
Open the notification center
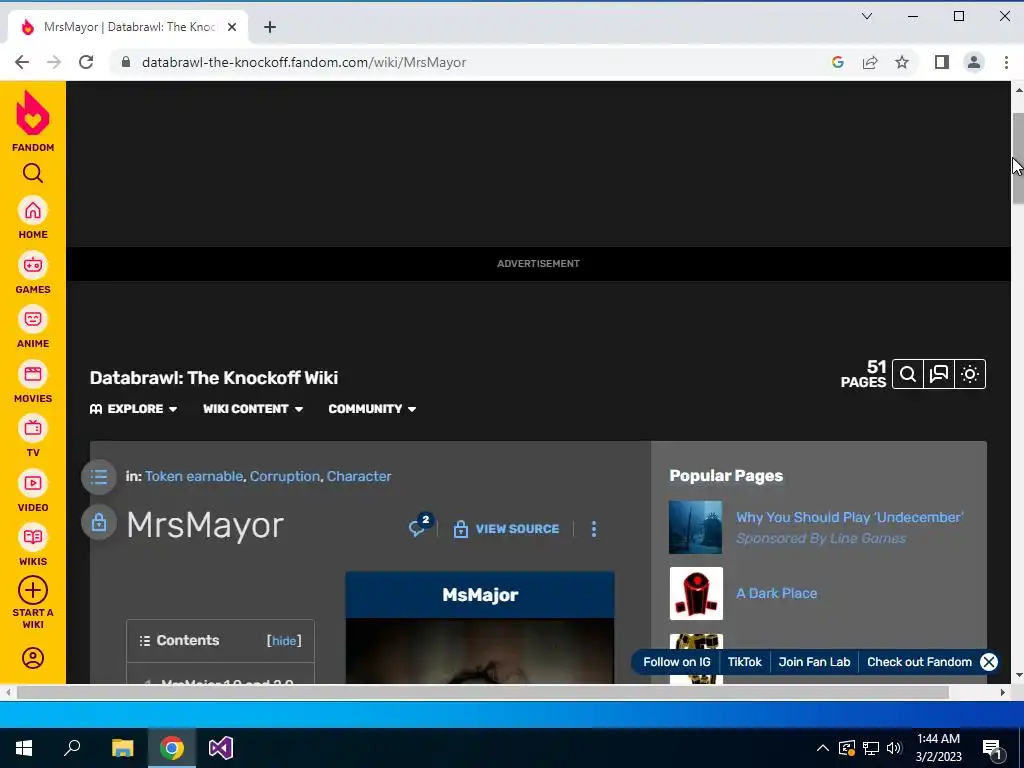coord(993,748)
